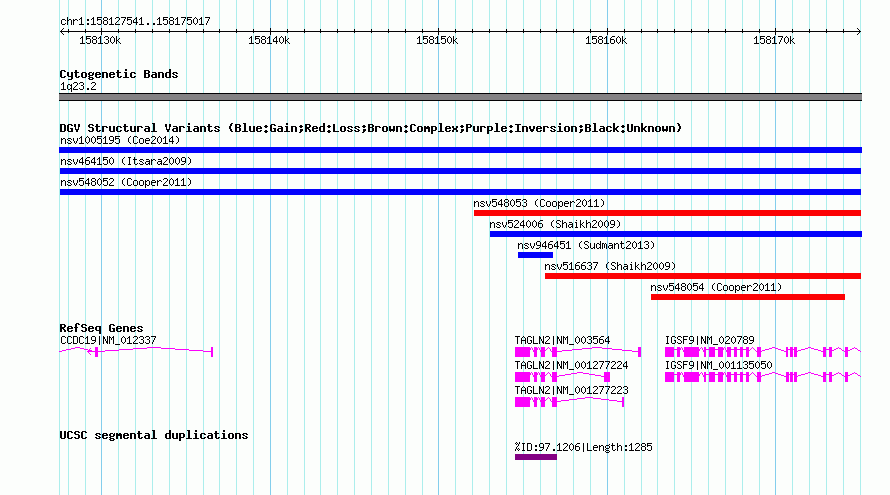
Task: Click the nsv464150 (Itsara2009) label
Action: click(126, 161)
